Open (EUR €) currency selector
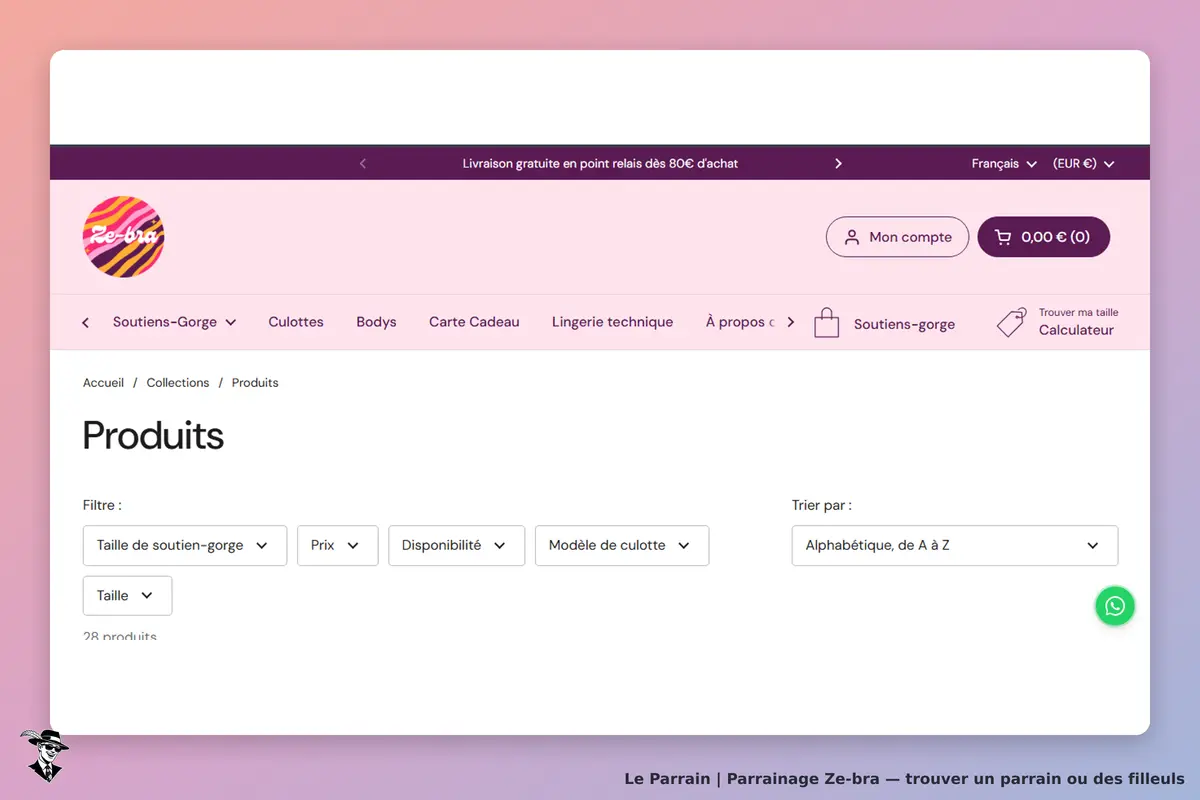1200x800 pixels. 1084,163
